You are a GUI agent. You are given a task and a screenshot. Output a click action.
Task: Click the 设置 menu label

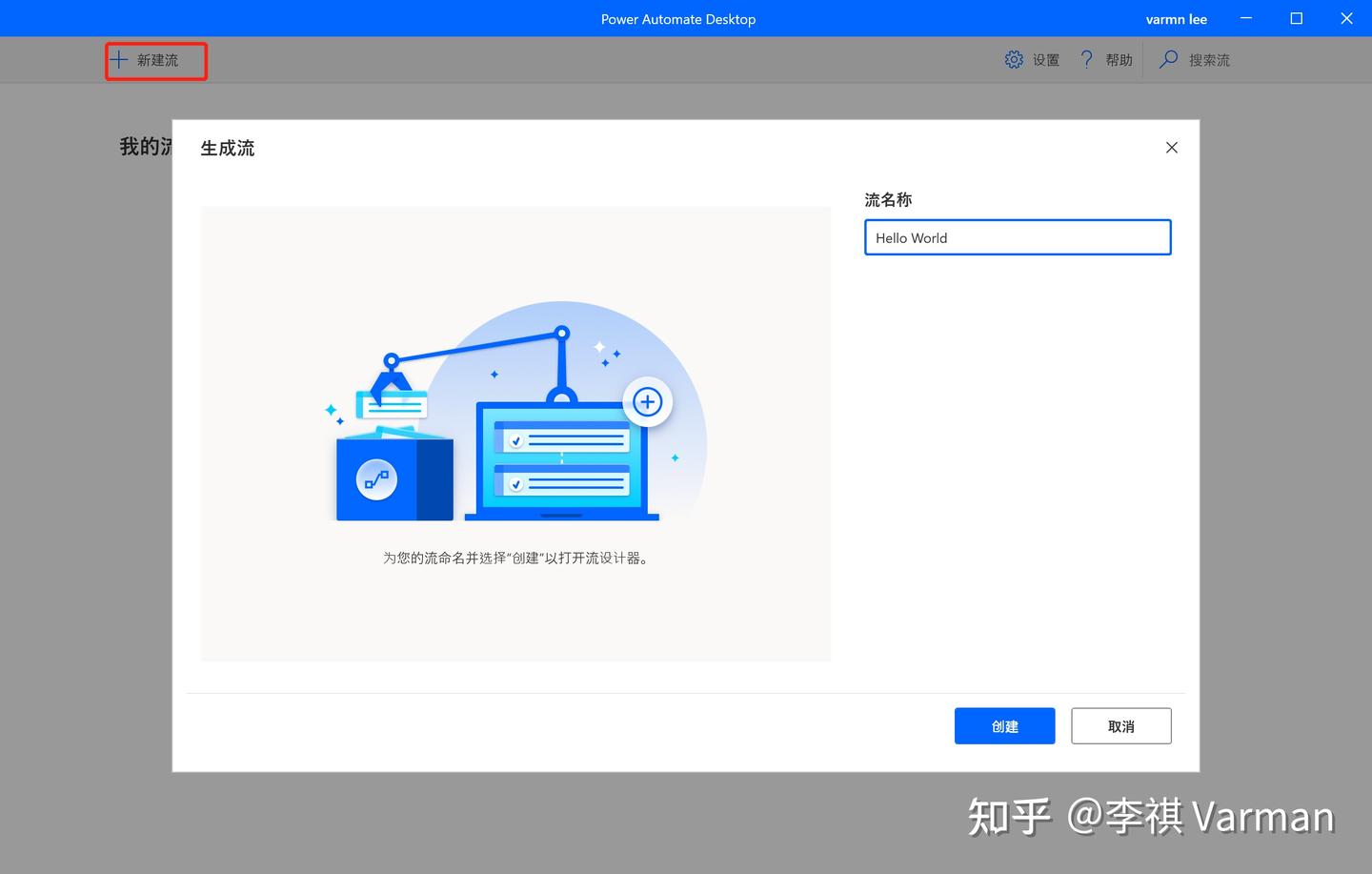pyautogui.click(x=1044, y=59)
